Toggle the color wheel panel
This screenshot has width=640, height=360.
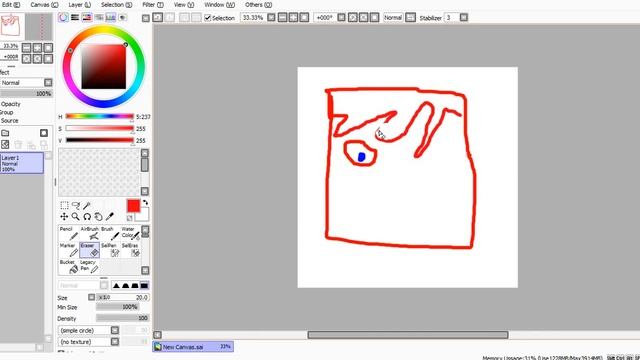[63, 17]
